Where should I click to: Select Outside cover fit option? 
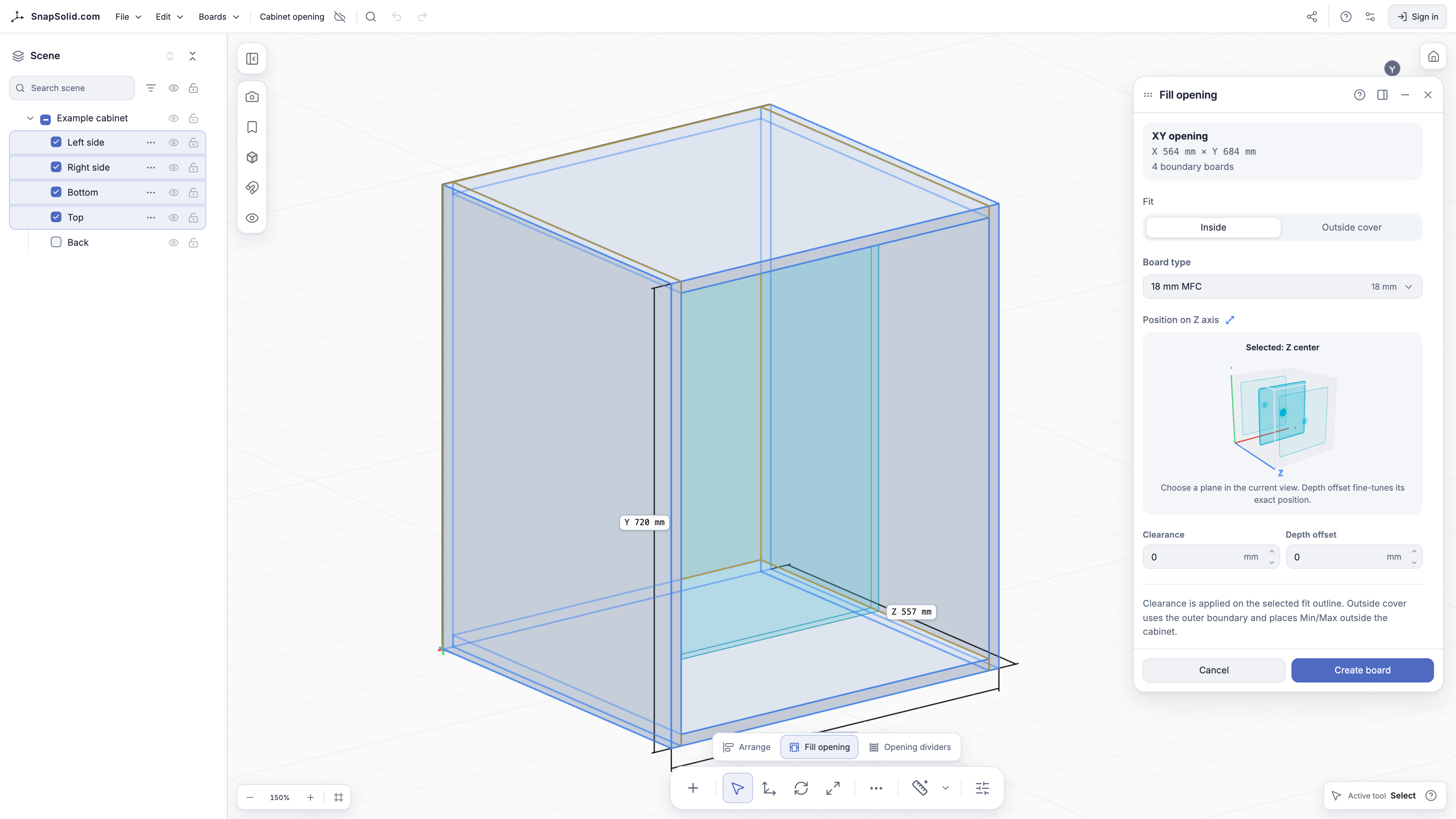click(1351, 227)
